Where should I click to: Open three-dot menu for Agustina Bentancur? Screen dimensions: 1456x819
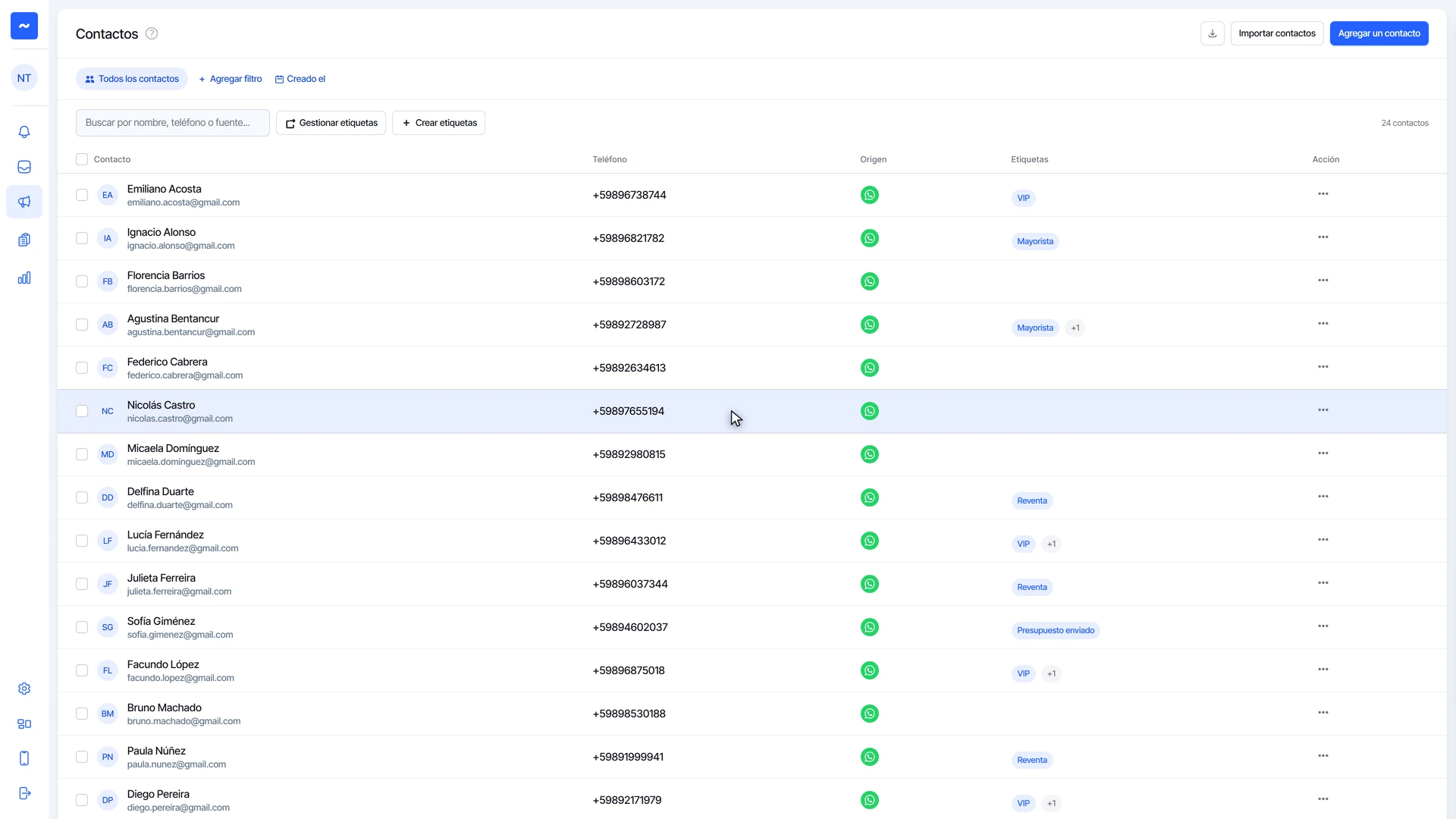coord(1323,324)
